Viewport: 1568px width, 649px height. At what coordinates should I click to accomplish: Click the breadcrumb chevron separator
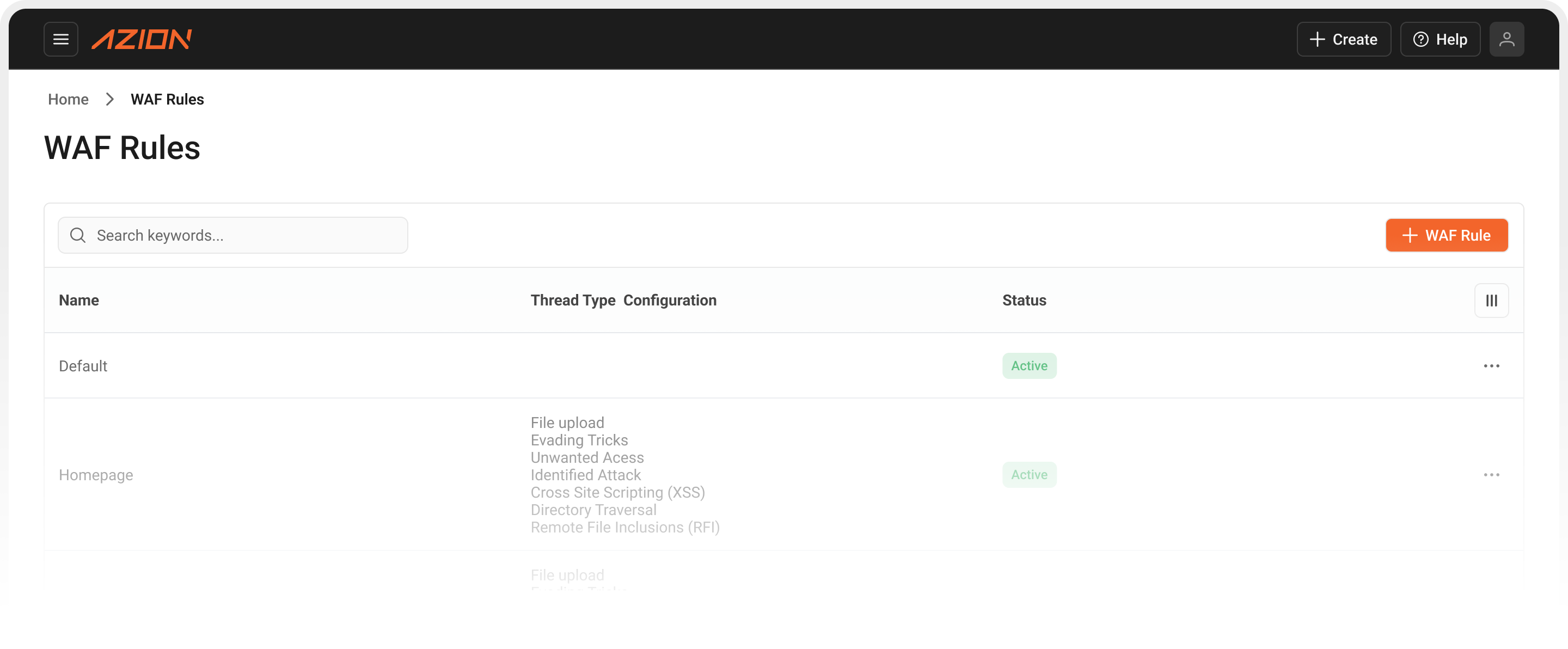pos(109,99)
